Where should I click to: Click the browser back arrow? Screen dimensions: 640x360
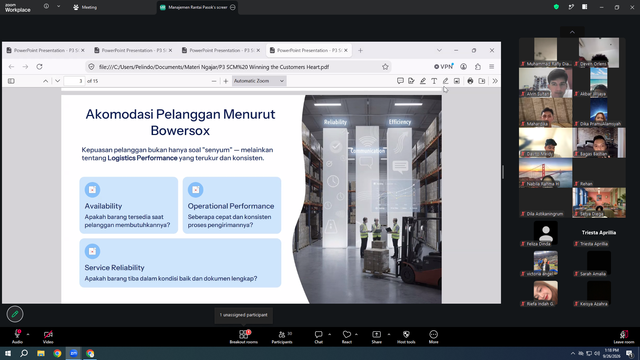pos(11,67)
